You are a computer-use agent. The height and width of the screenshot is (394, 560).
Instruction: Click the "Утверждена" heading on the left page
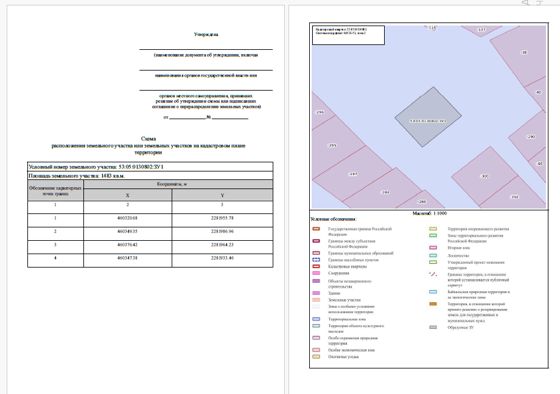point(206,34)
